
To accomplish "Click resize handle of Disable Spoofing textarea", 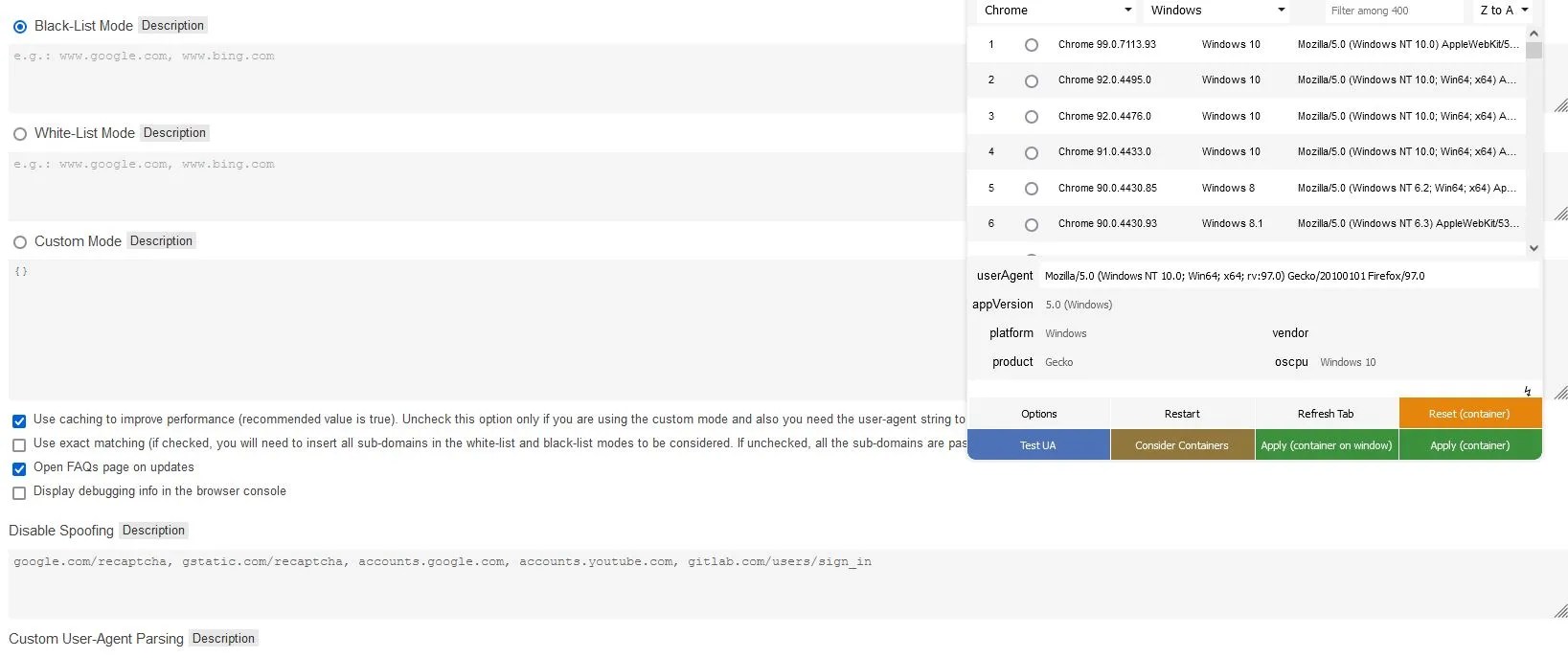I will pos(1560,611).
